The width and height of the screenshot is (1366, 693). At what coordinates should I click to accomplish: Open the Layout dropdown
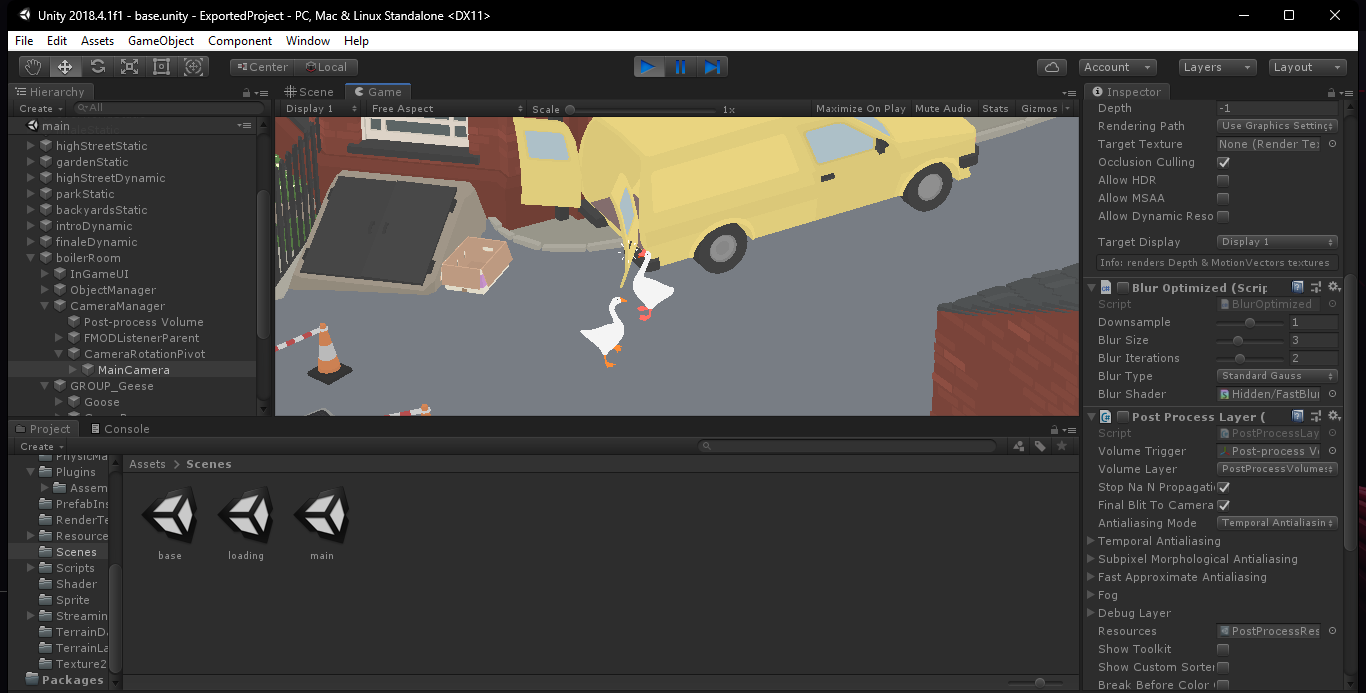pyautogui.click(x=1308, y=67)
